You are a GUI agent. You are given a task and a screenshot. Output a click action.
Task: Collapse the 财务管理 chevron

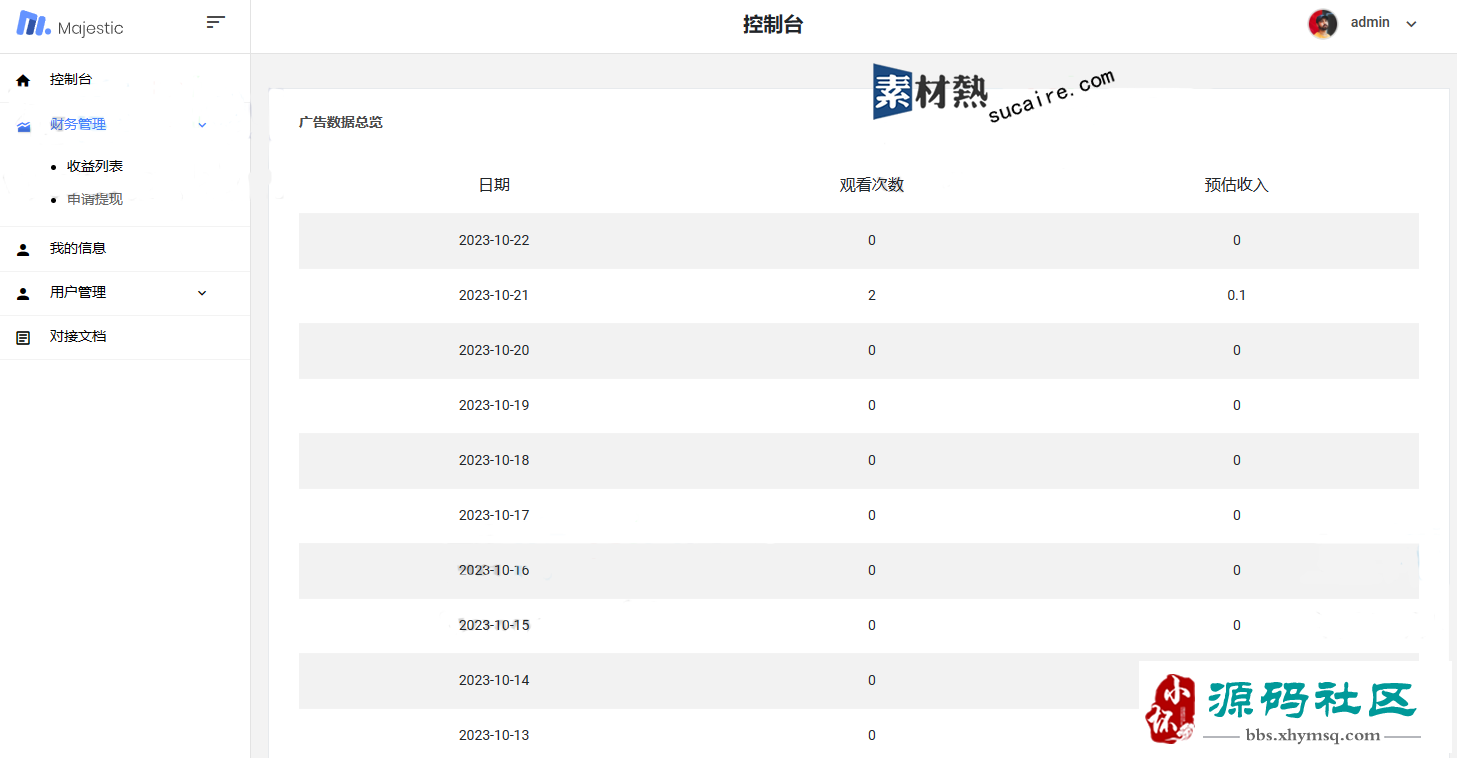[x=202, y=125]
